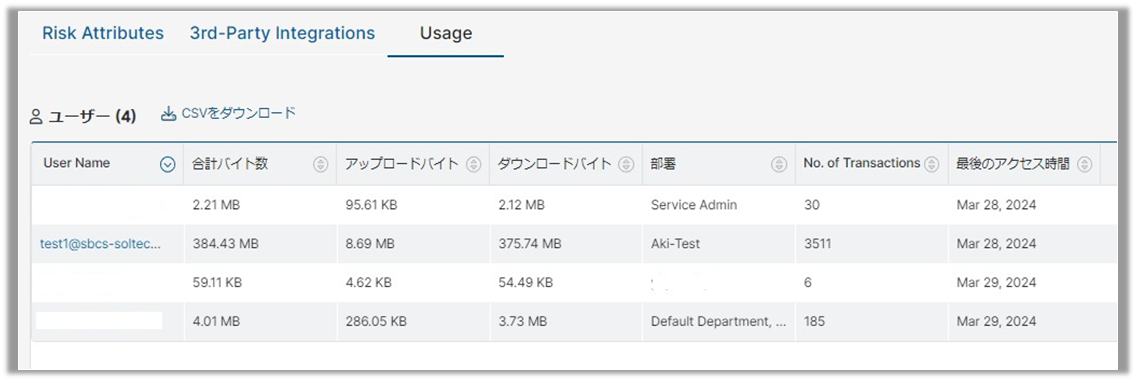Click the アップロードバイト header text
The height and width of the screenshot is (381, 1136).
[402, 164]
